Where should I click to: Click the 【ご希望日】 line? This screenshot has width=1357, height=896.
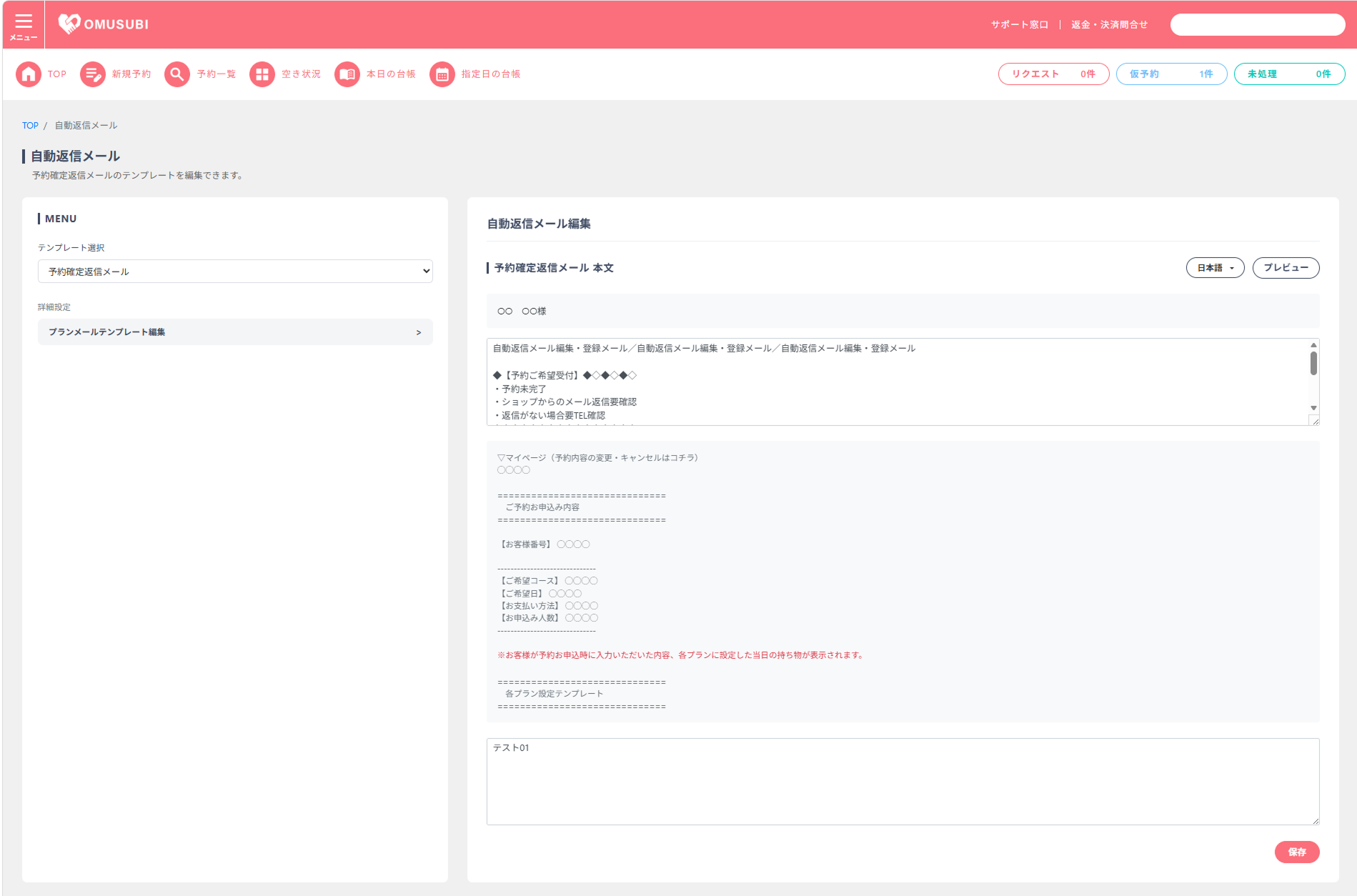pyautogui.click(x=540, y=594)
